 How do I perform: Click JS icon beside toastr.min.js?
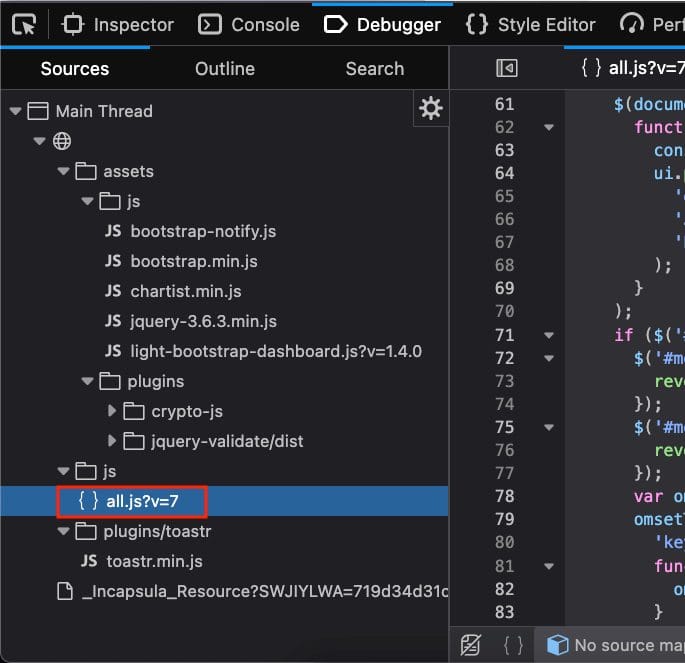pos(89,561)
